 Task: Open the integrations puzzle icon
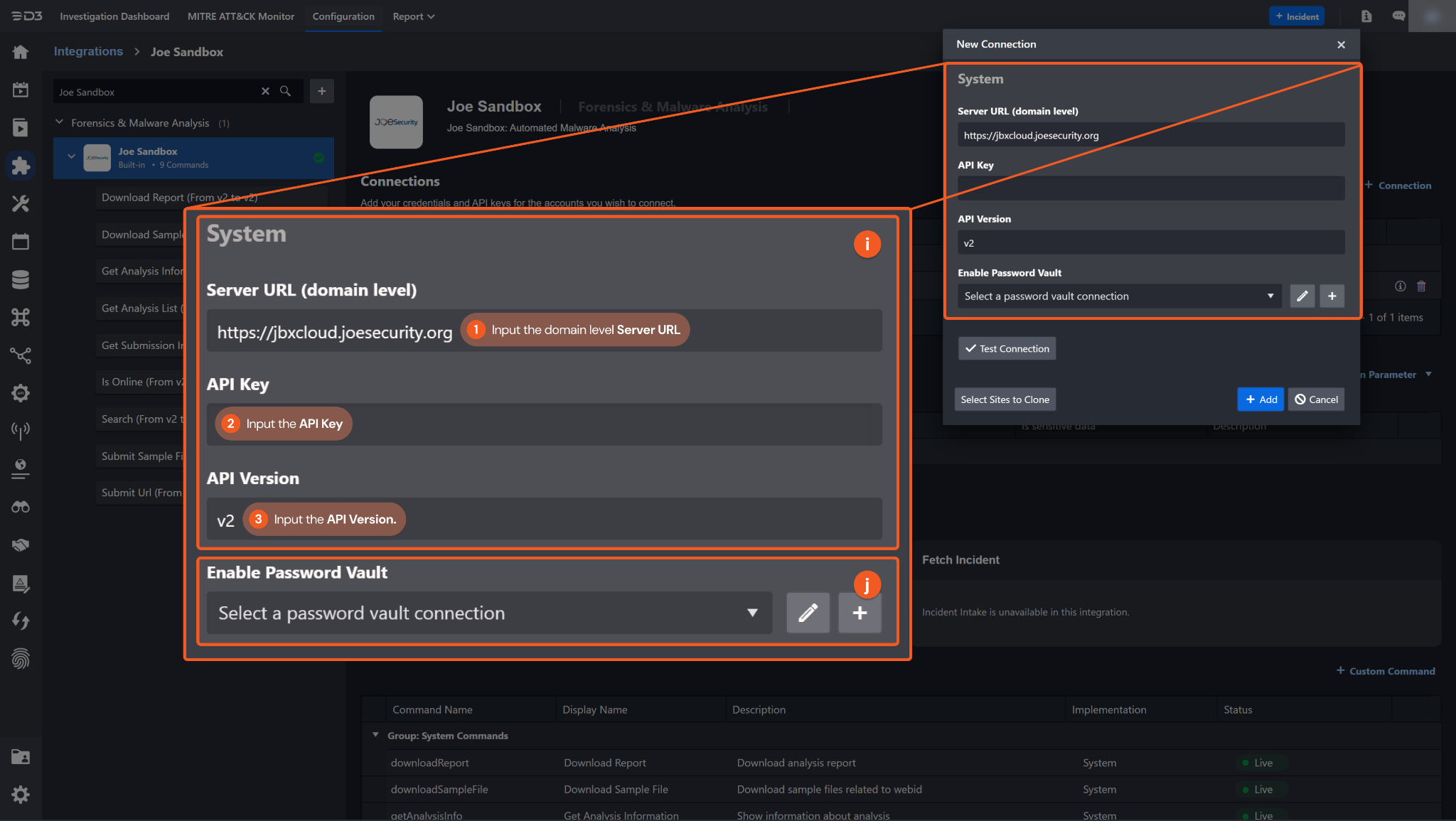tap(21, 166)
